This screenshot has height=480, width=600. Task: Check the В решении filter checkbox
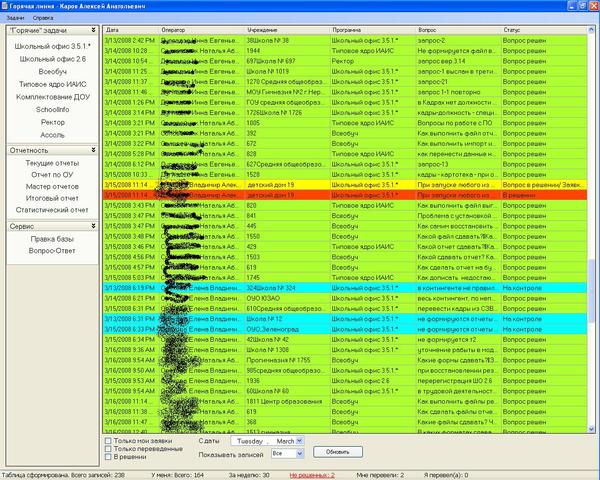(x=109, y=458)
